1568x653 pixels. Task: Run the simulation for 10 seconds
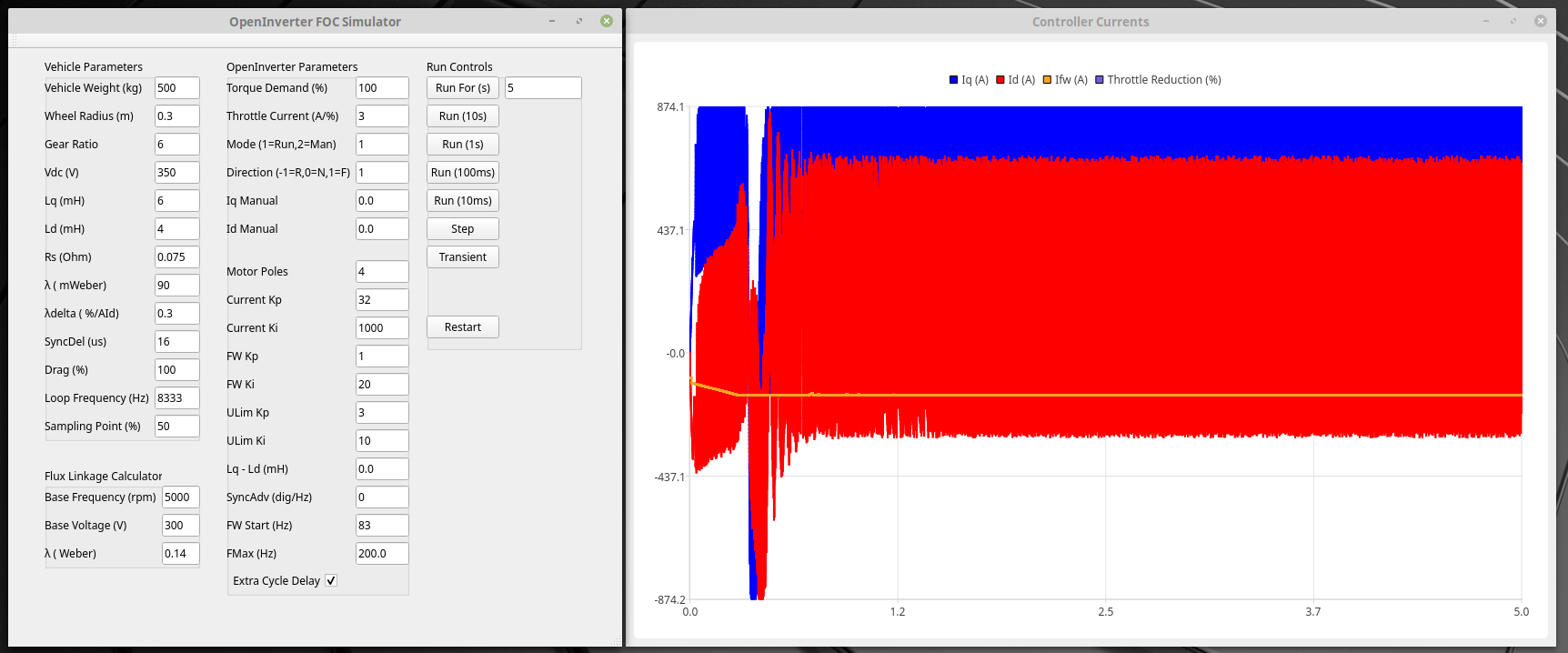(x=462, y=116)
